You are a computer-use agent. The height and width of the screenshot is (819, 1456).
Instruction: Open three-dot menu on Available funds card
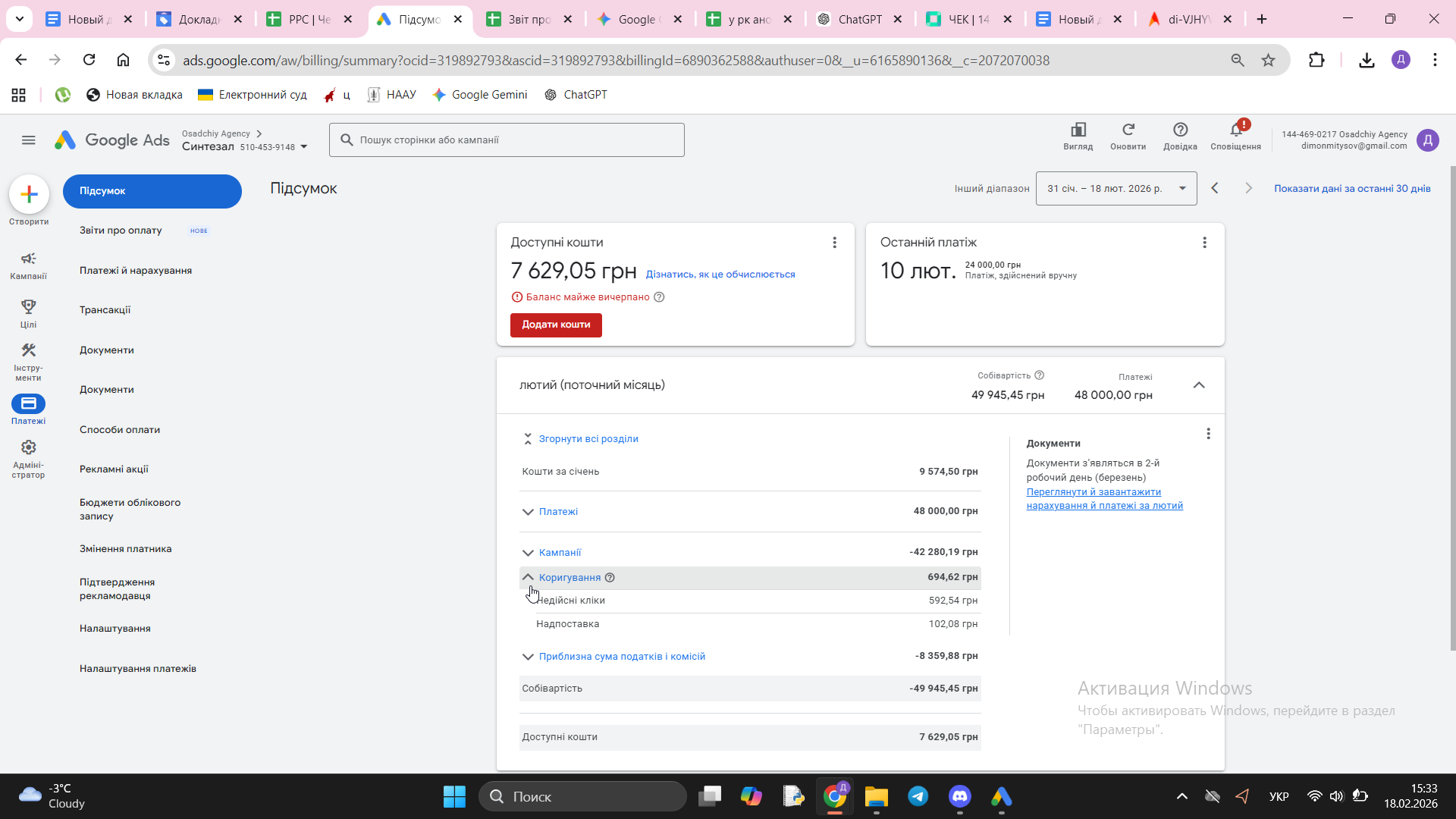click(x=834, y=243)
